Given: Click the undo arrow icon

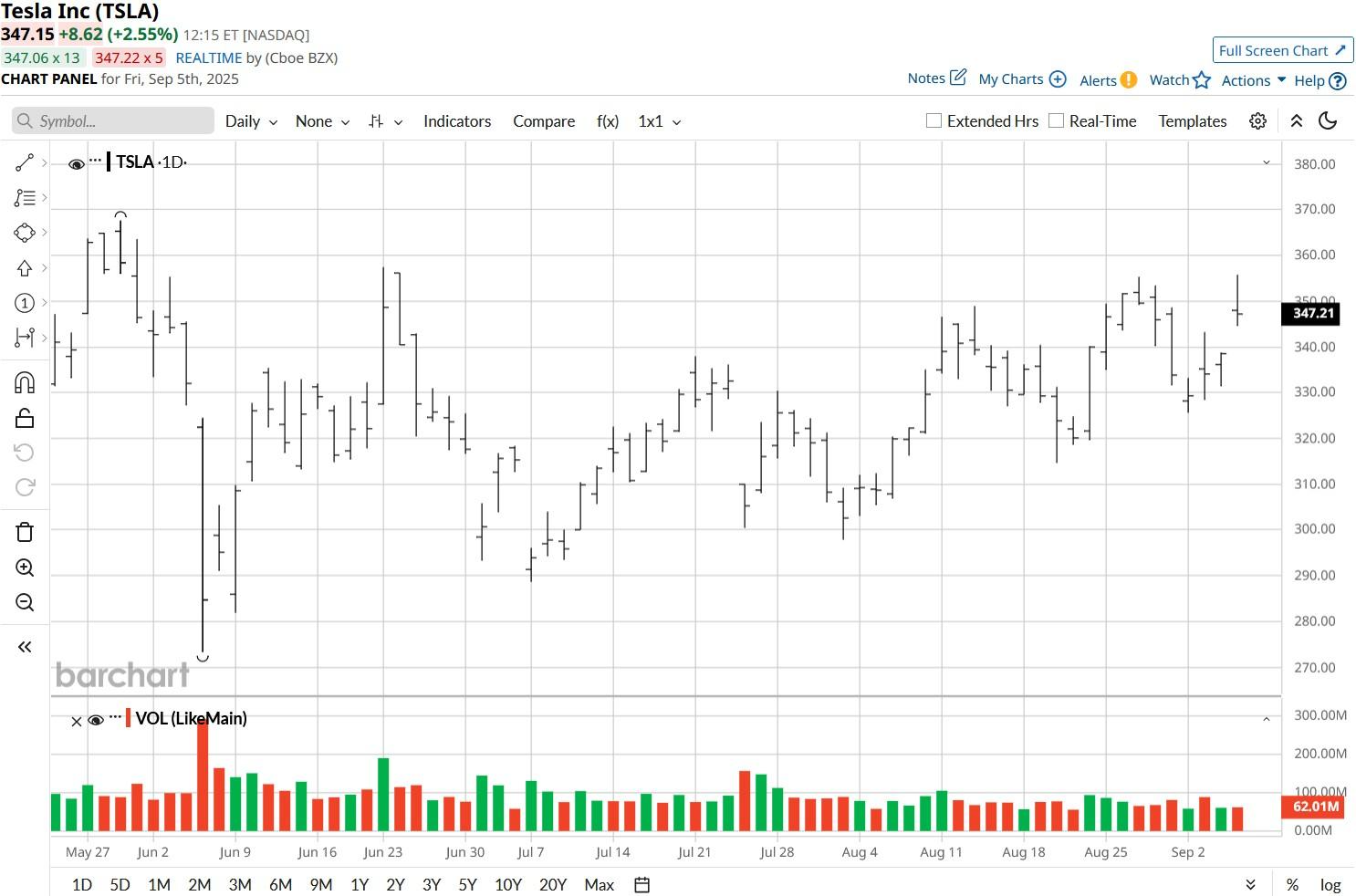Looking at the screenshot, I should (x=25, y=453).
